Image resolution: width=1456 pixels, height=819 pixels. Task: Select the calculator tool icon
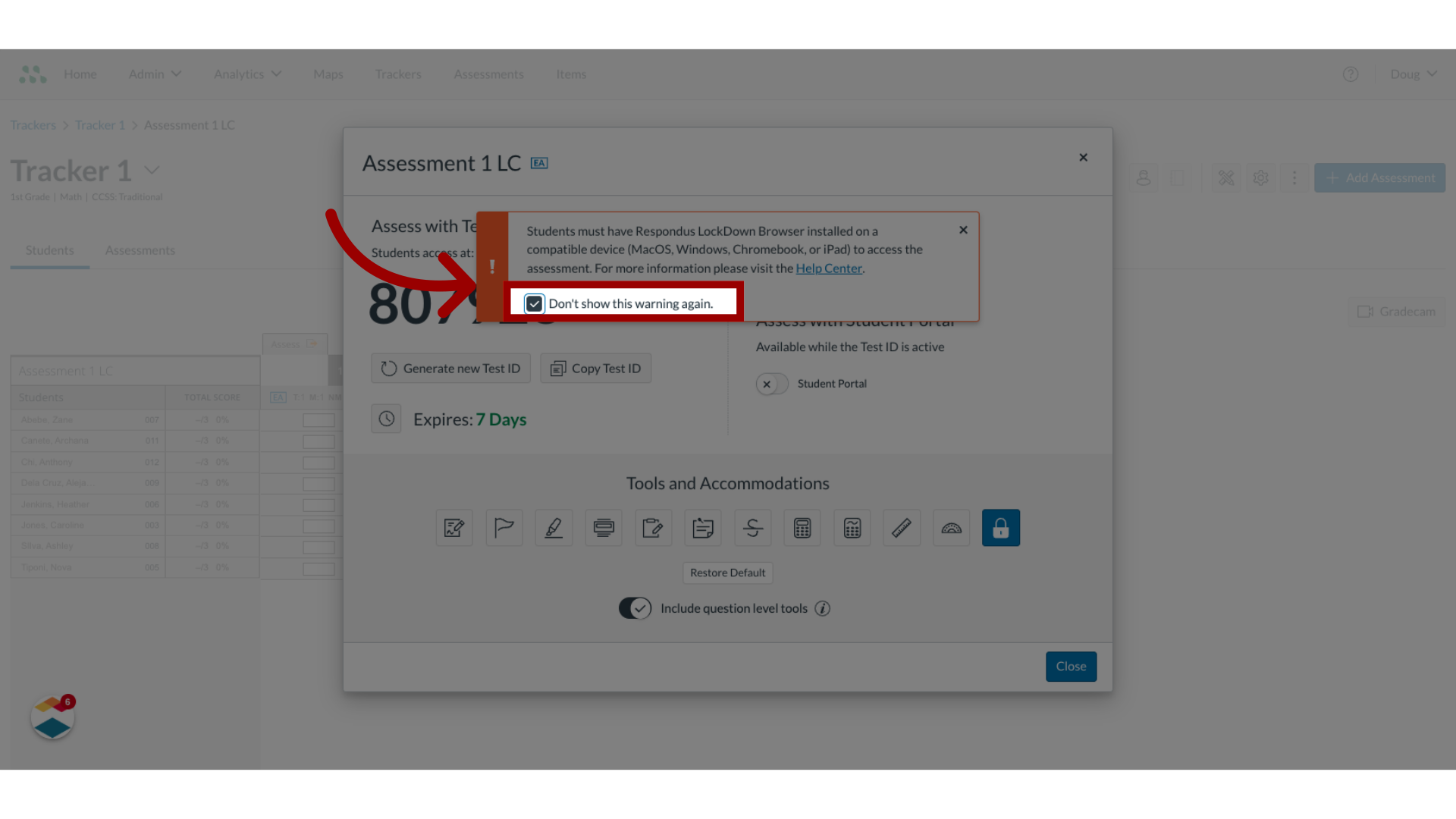coord(801,527)
